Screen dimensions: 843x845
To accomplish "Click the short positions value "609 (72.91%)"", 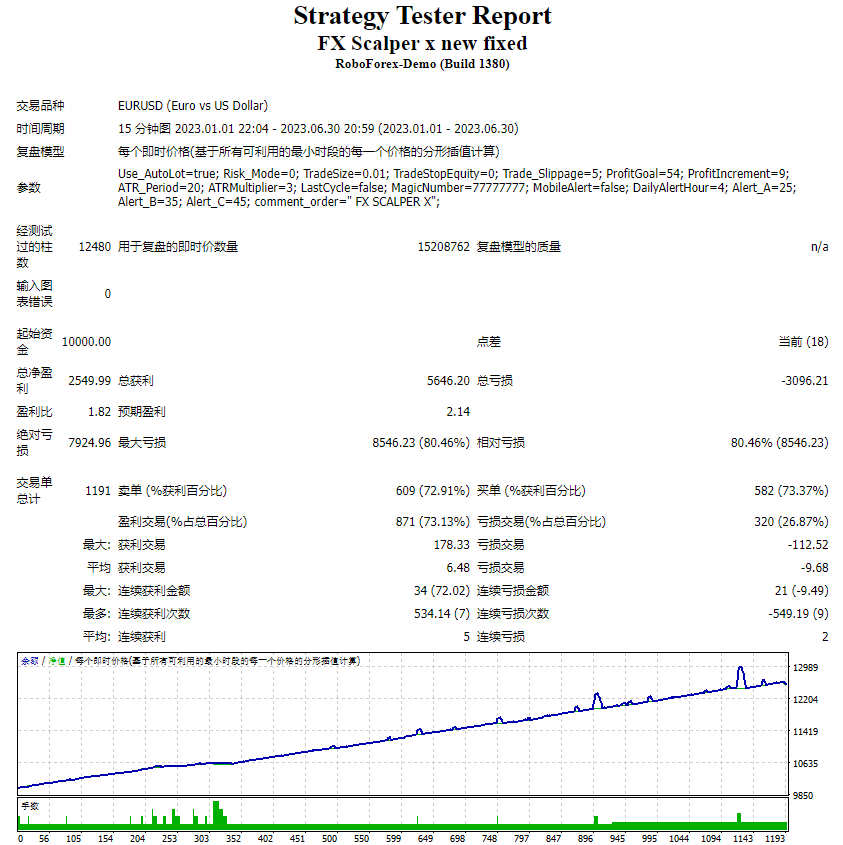I will tap(433, 491).
